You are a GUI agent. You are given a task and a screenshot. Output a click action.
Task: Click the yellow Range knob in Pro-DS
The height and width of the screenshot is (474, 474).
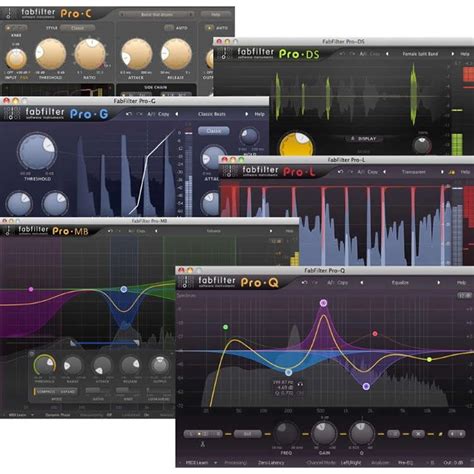(296, 145)
